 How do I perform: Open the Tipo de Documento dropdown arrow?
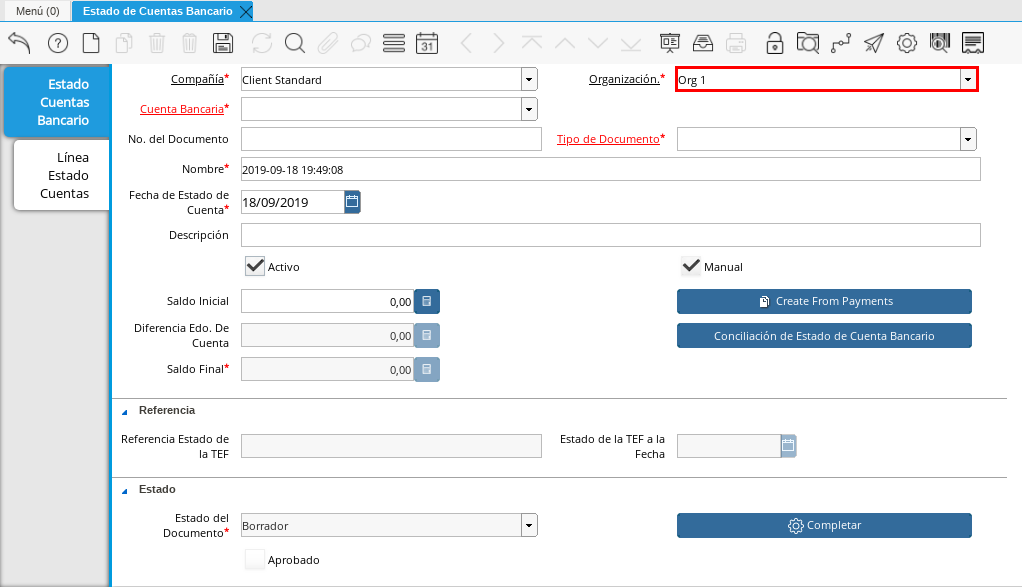coord(968,139)
